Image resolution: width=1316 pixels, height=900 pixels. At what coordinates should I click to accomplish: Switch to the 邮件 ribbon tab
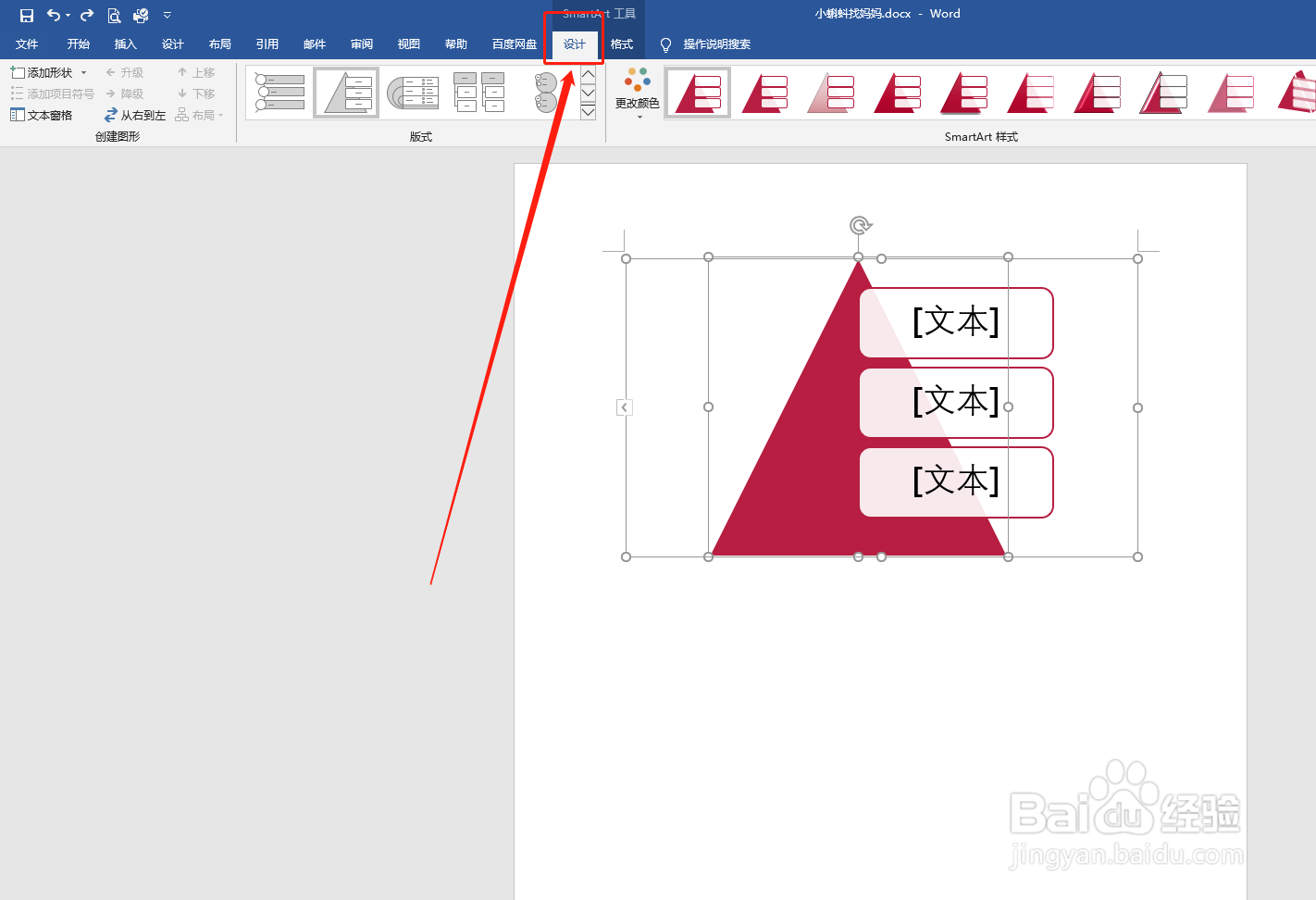pyautogui.click(x=315, y=44)
